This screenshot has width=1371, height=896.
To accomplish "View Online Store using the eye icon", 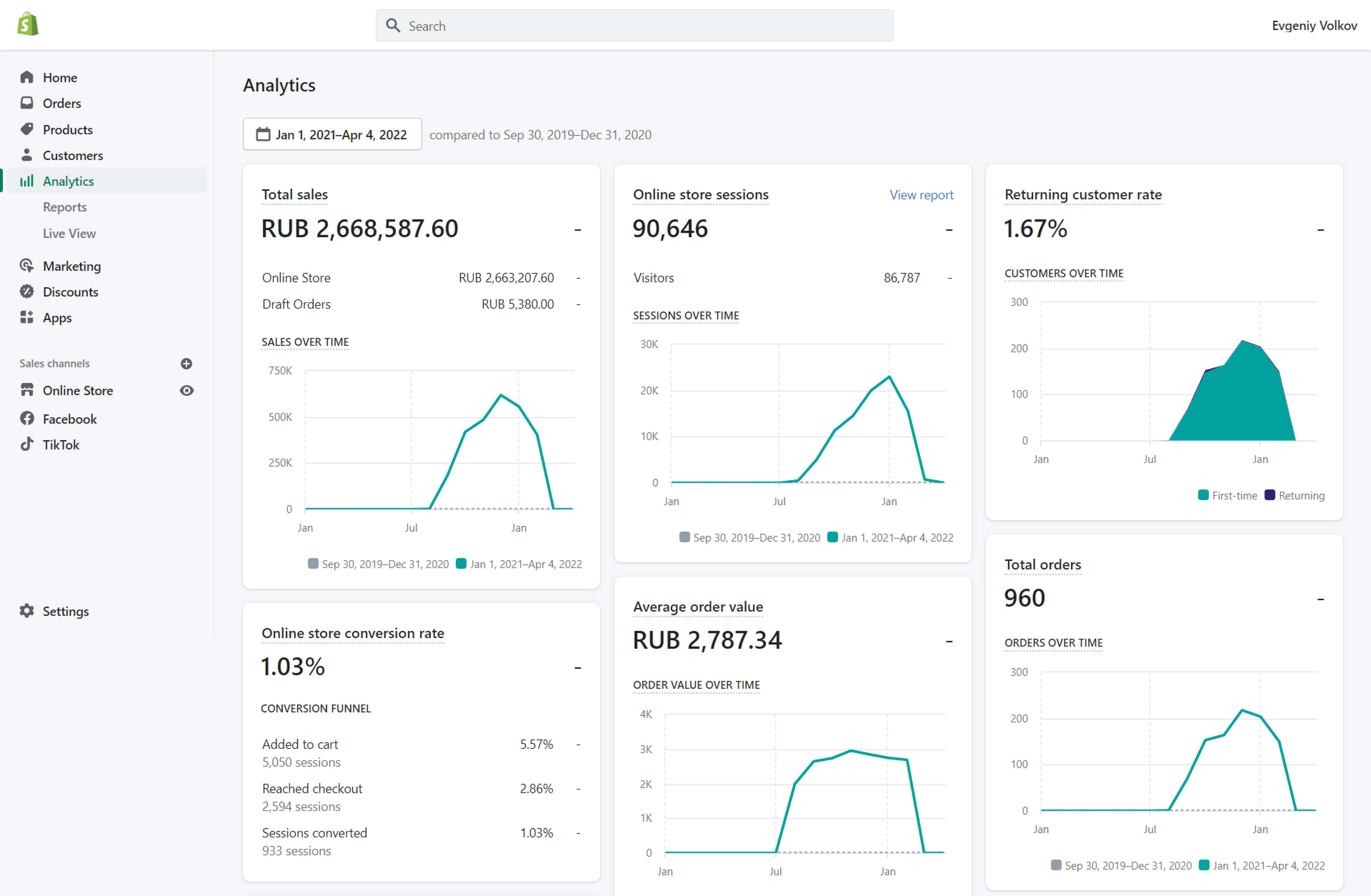I will (x=186, y=391).
